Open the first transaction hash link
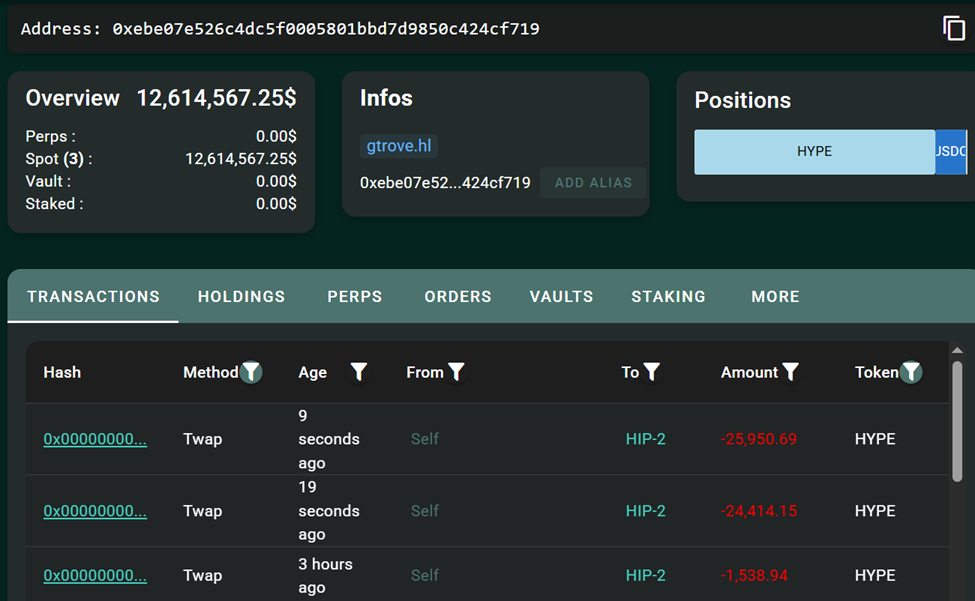This screenshot has height=601, width=975. [x=95, y=439]
